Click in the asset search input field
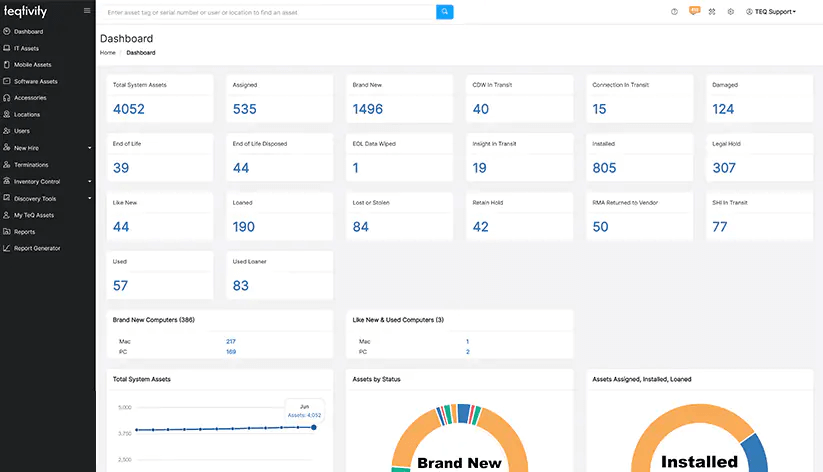This screenshot has width=823, height=472. 270,12
